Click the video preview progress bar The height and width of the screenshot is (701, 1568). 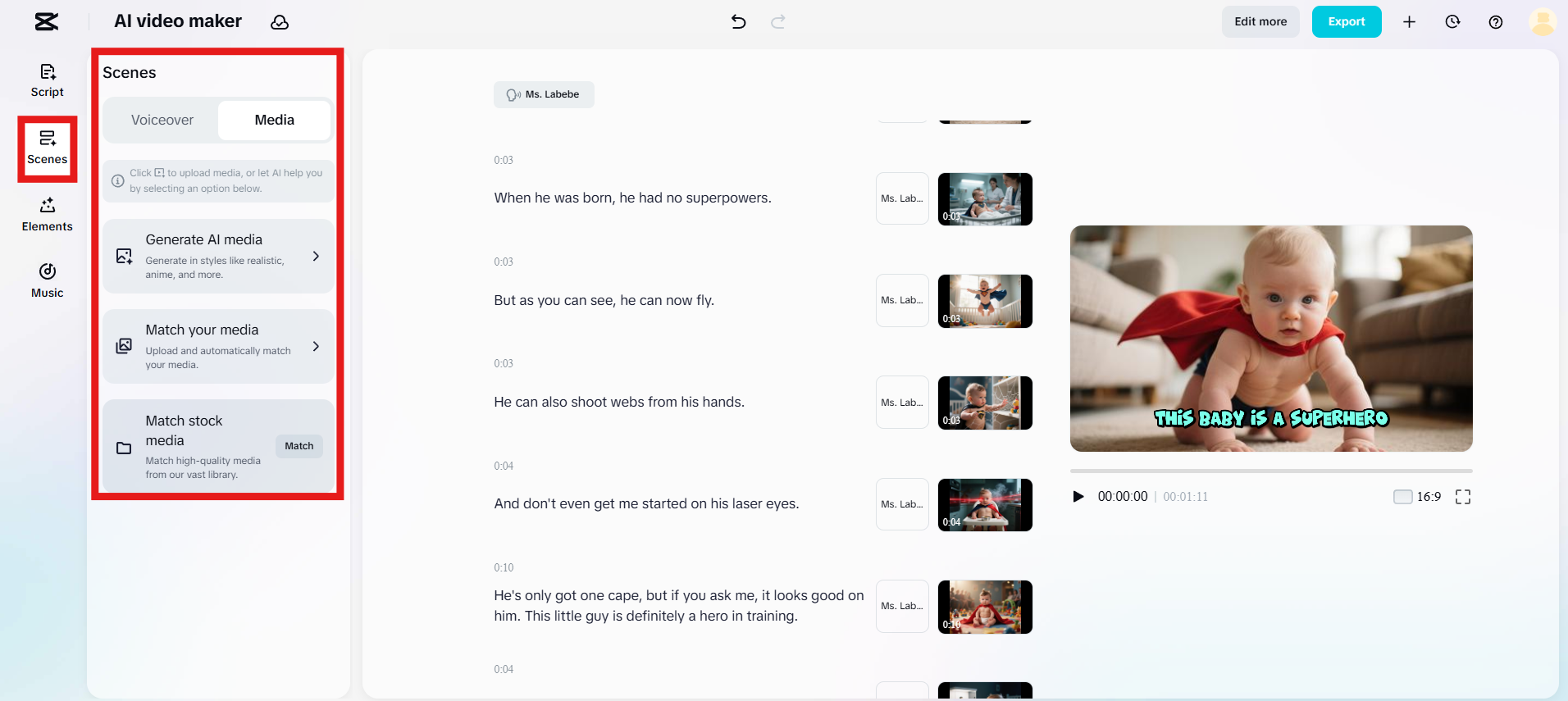[1270, 471]
